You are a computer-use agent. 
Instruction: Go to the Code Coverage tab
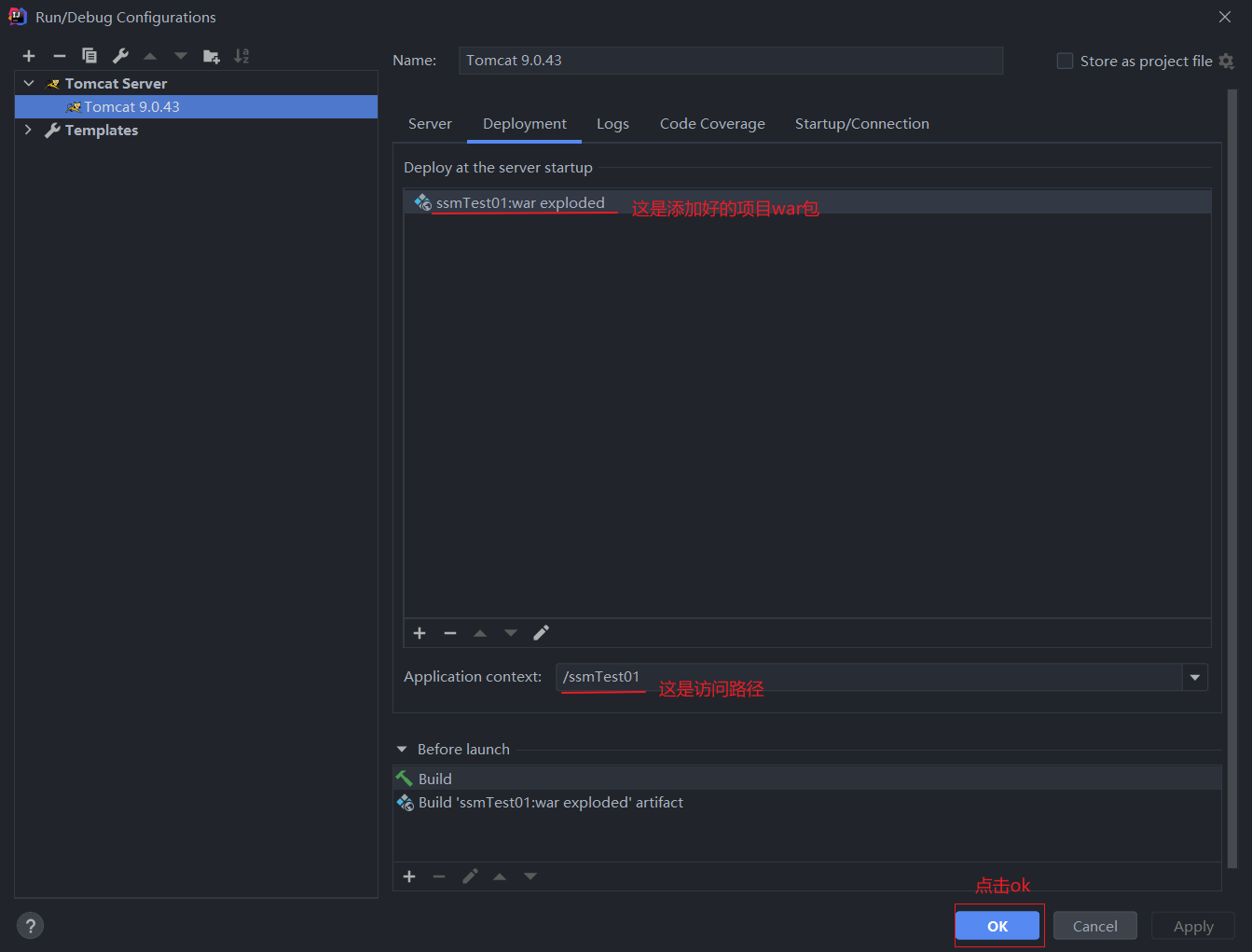coord(712,124)
